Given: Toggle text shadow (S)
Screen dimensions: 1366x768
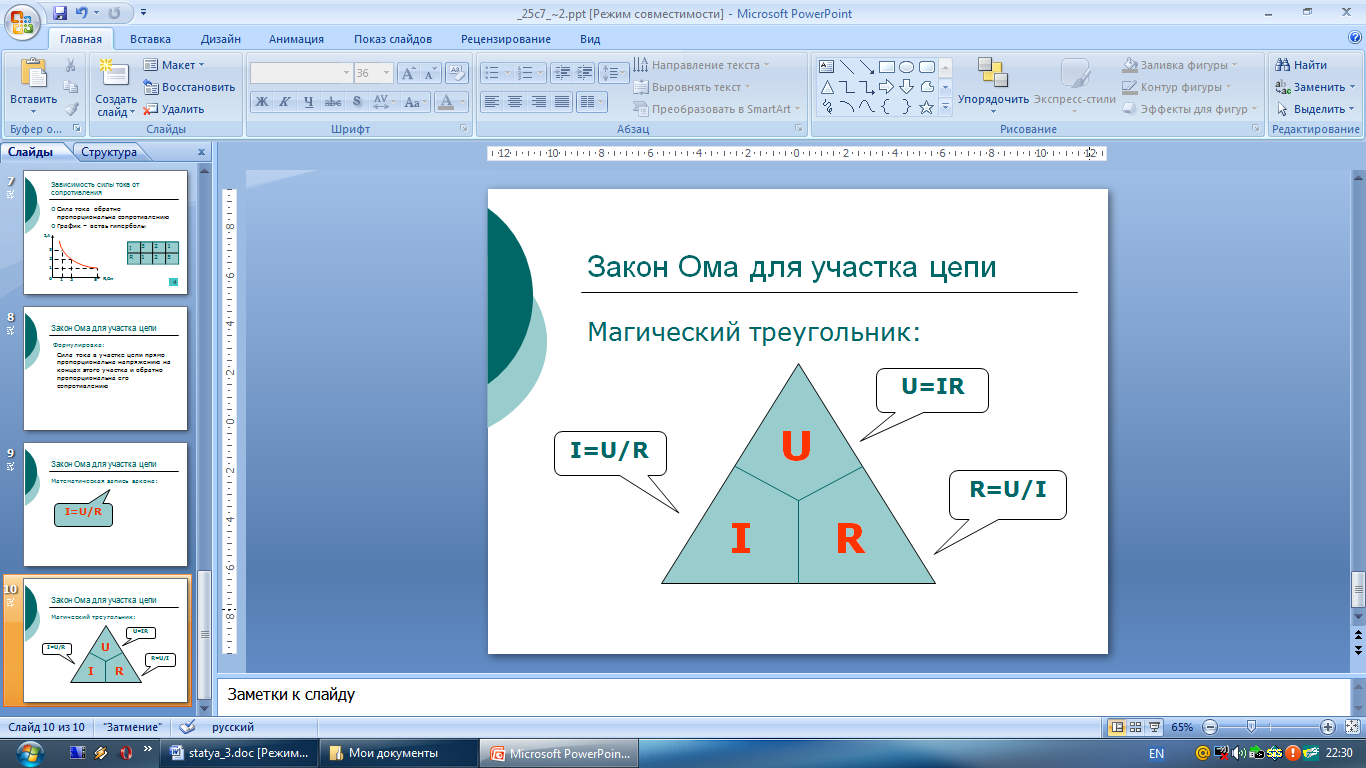Looking at the screenshot, I should tap(357, 102).
